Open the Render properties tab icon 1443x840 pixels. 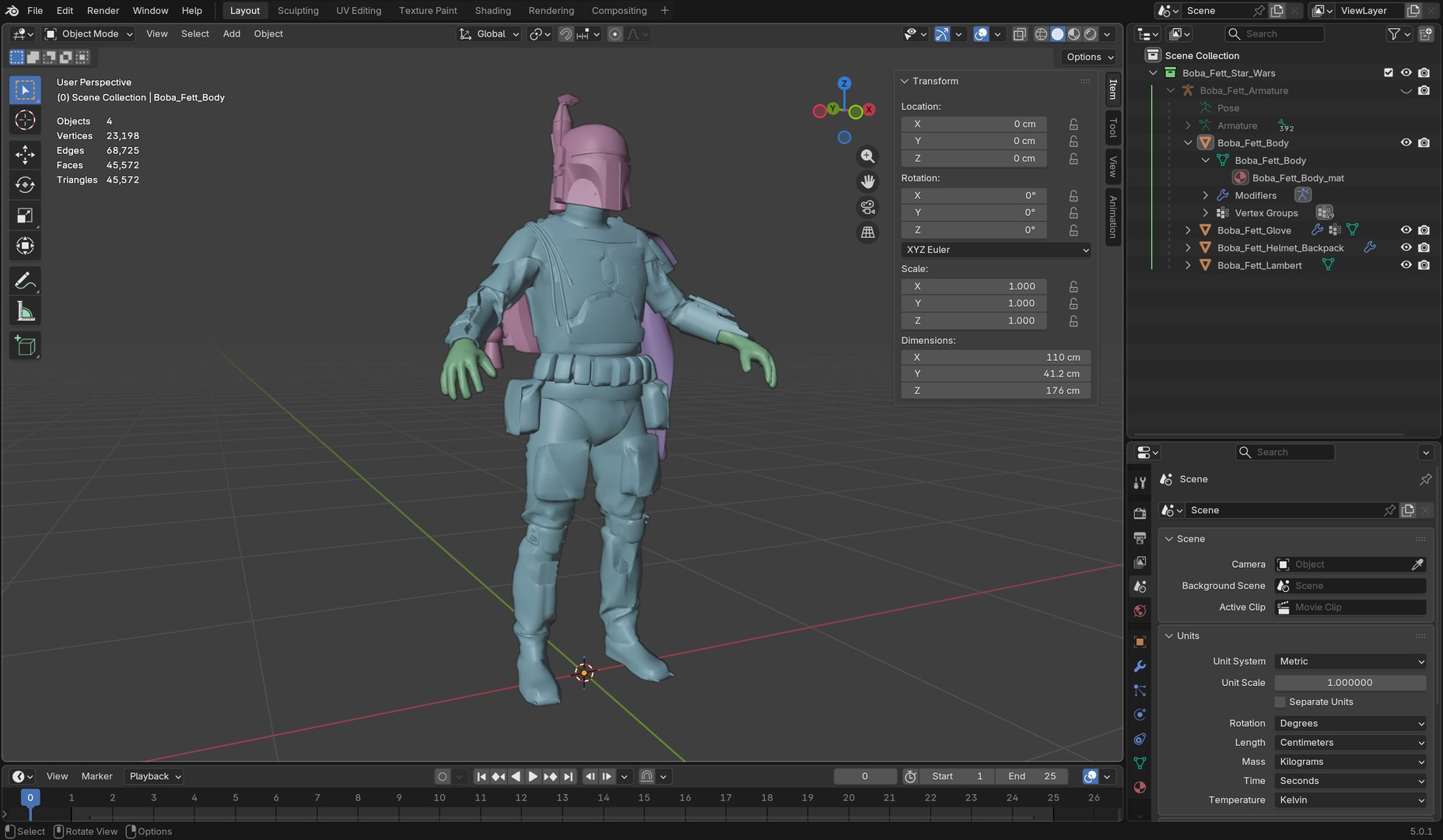coord(1140,513)
